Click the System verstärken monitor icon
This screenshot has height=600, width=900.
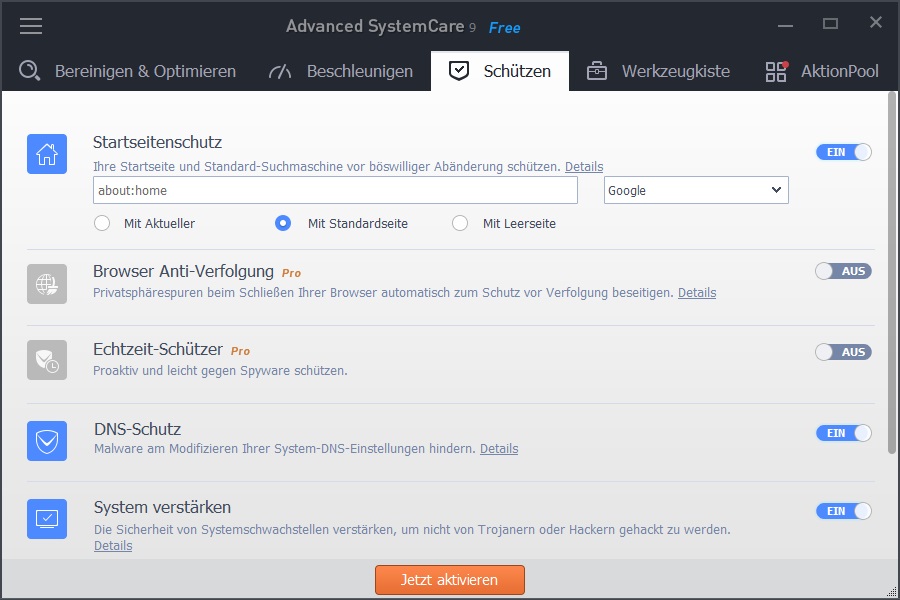[47, 518]
